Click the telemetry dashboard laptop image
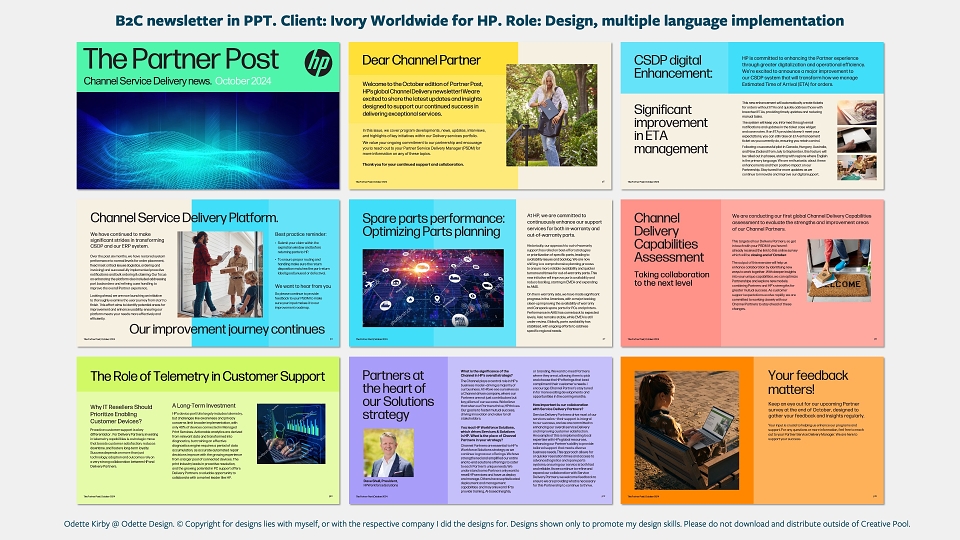 [291, 433]
